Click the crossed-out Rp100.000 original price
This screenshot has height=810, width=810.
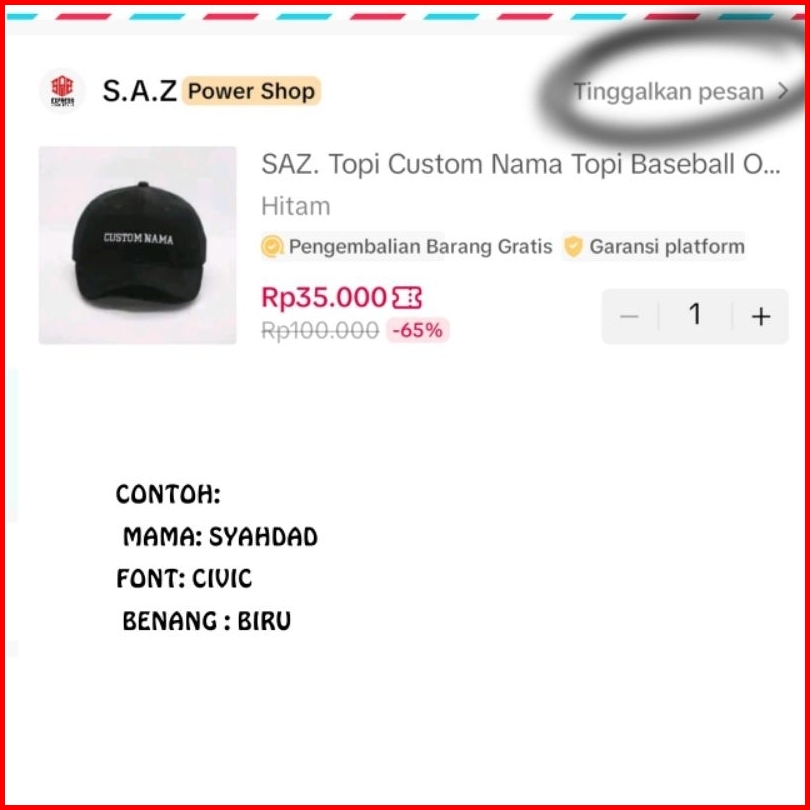pyautogui.click(x=320, y=331)
